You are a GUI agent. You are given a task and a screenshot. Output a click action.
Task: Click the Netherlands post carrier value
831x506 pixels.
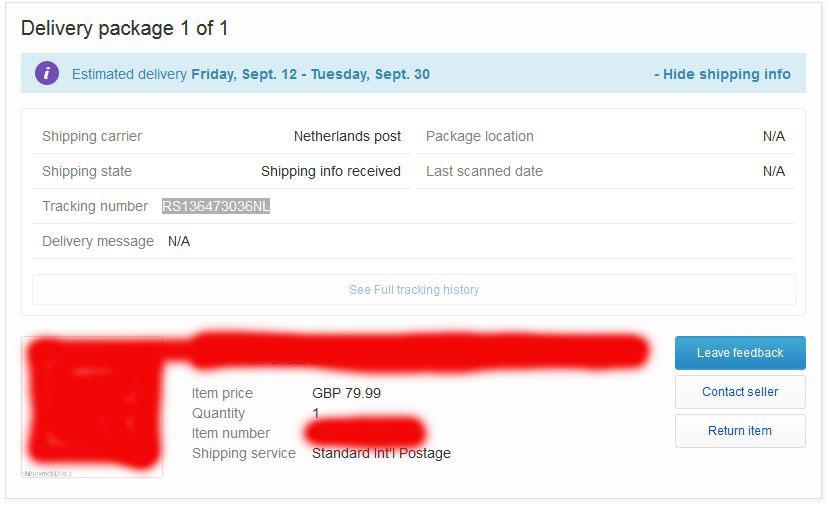[347, 136]
